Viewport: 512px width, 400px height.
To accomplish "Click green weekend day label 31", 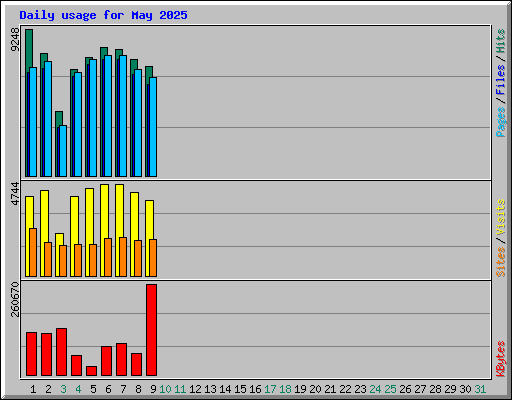I will coord(480,389).
